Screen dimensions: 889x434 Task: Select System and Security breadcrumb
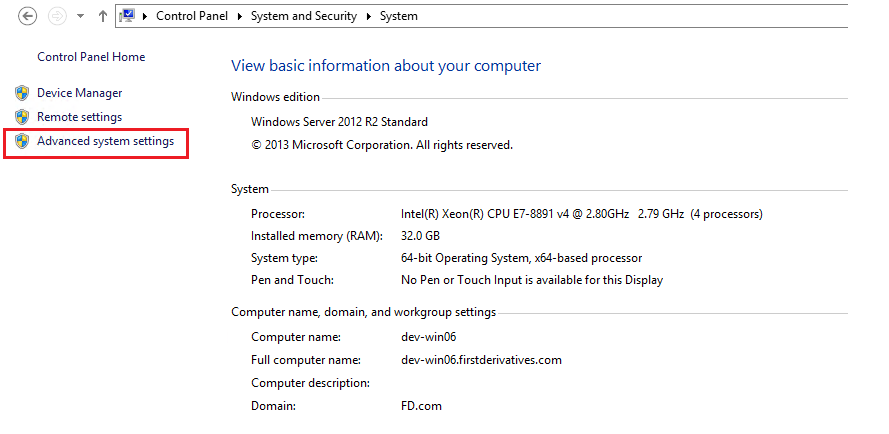tap(304, 16)
